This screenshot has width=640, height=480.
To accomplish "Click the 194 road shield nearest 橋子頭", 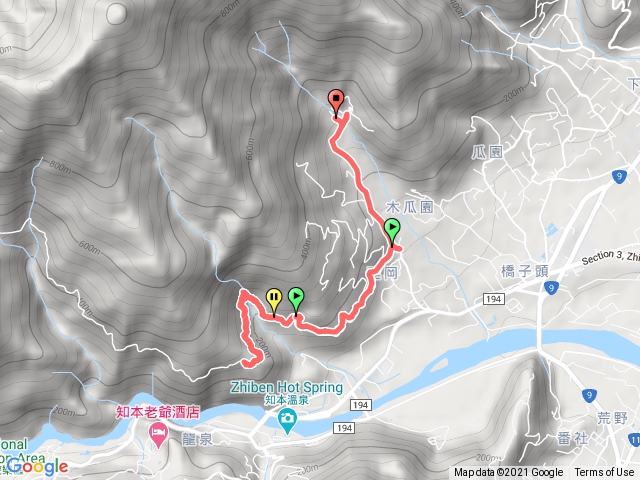I will pos(493,299).
